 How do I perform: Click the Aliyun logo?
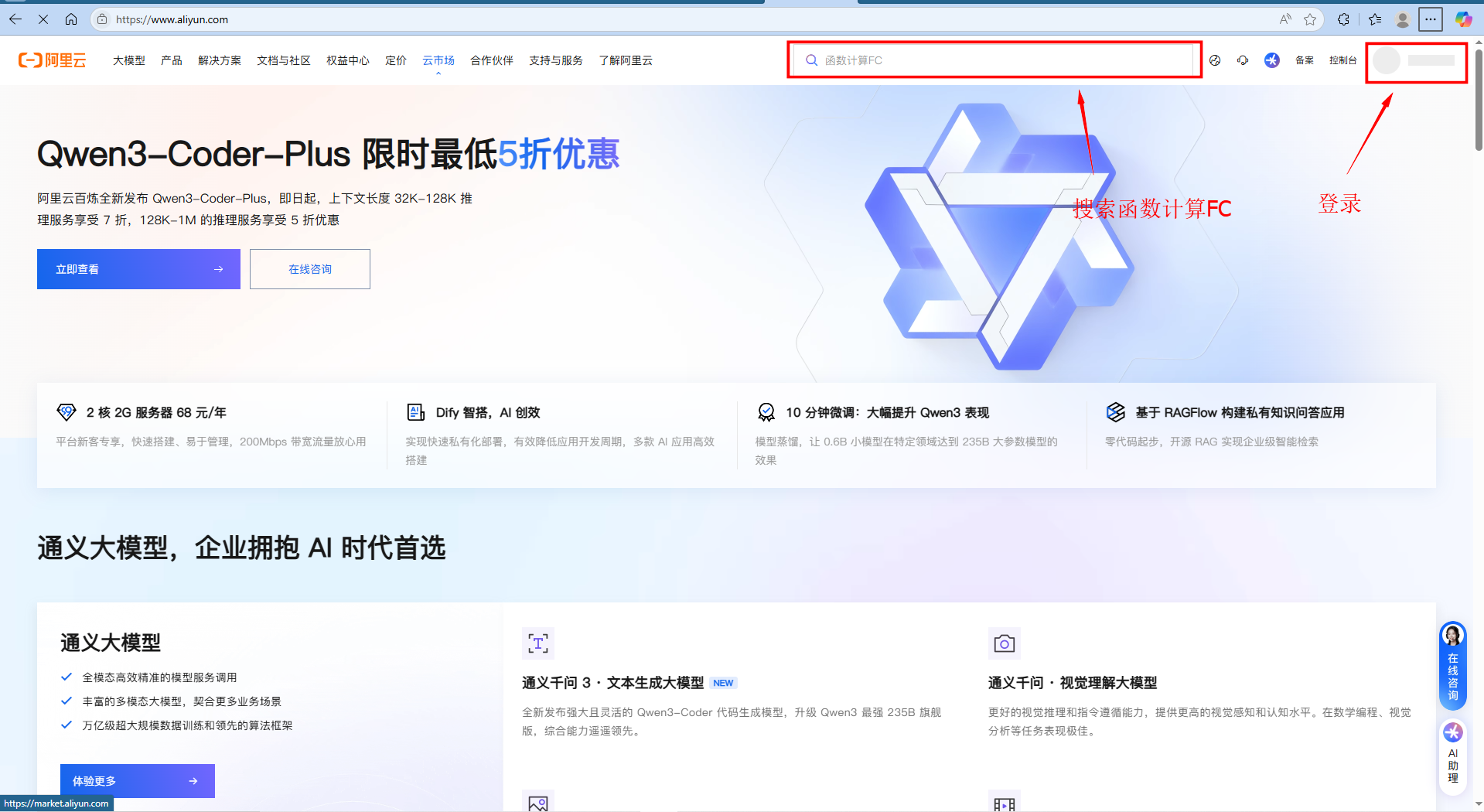tap(53, 60)
